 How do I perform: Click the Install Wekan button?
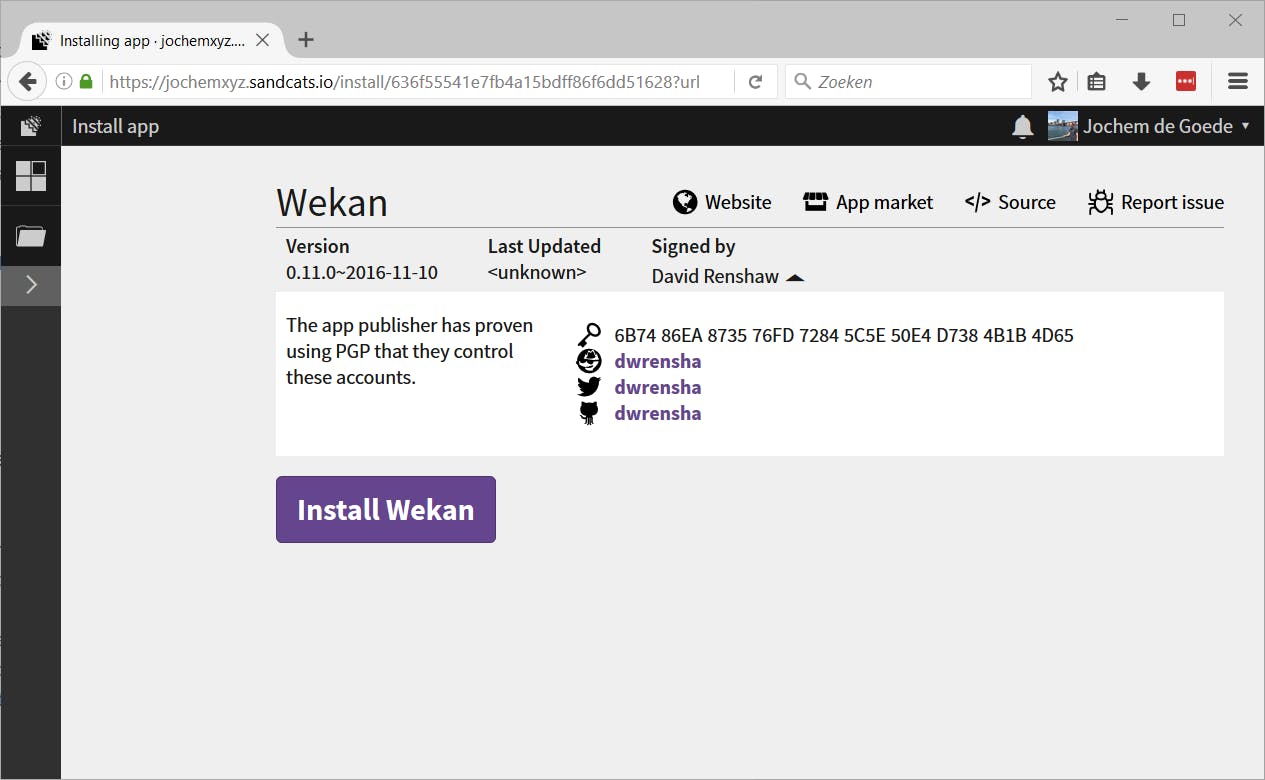click(x=386, y=510)
